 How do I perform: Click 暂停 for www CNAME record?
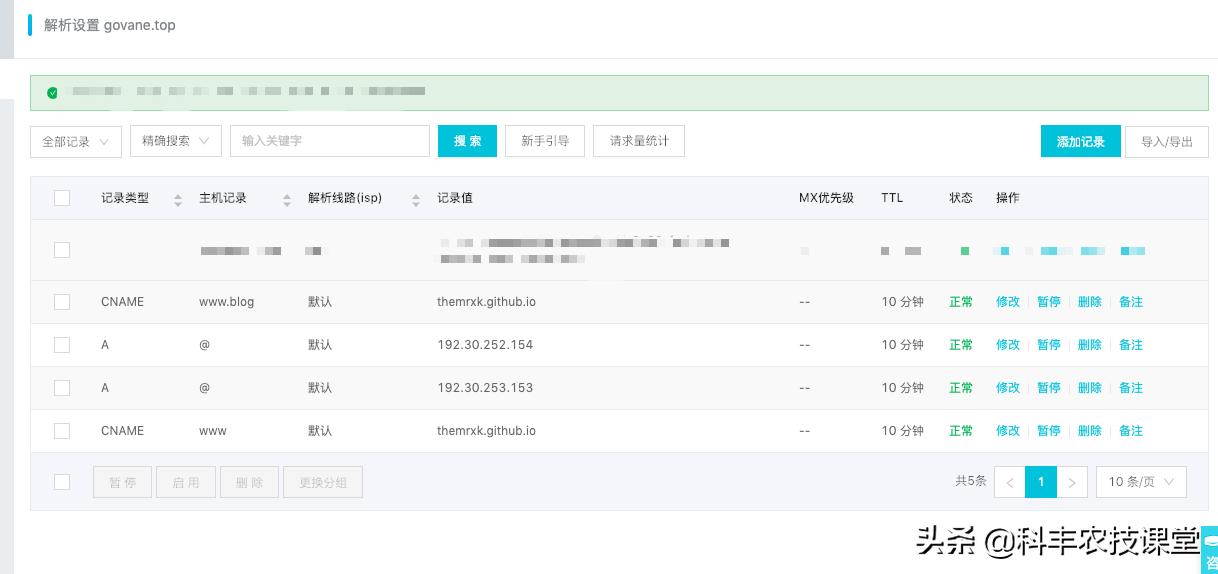coord(1049,431)
